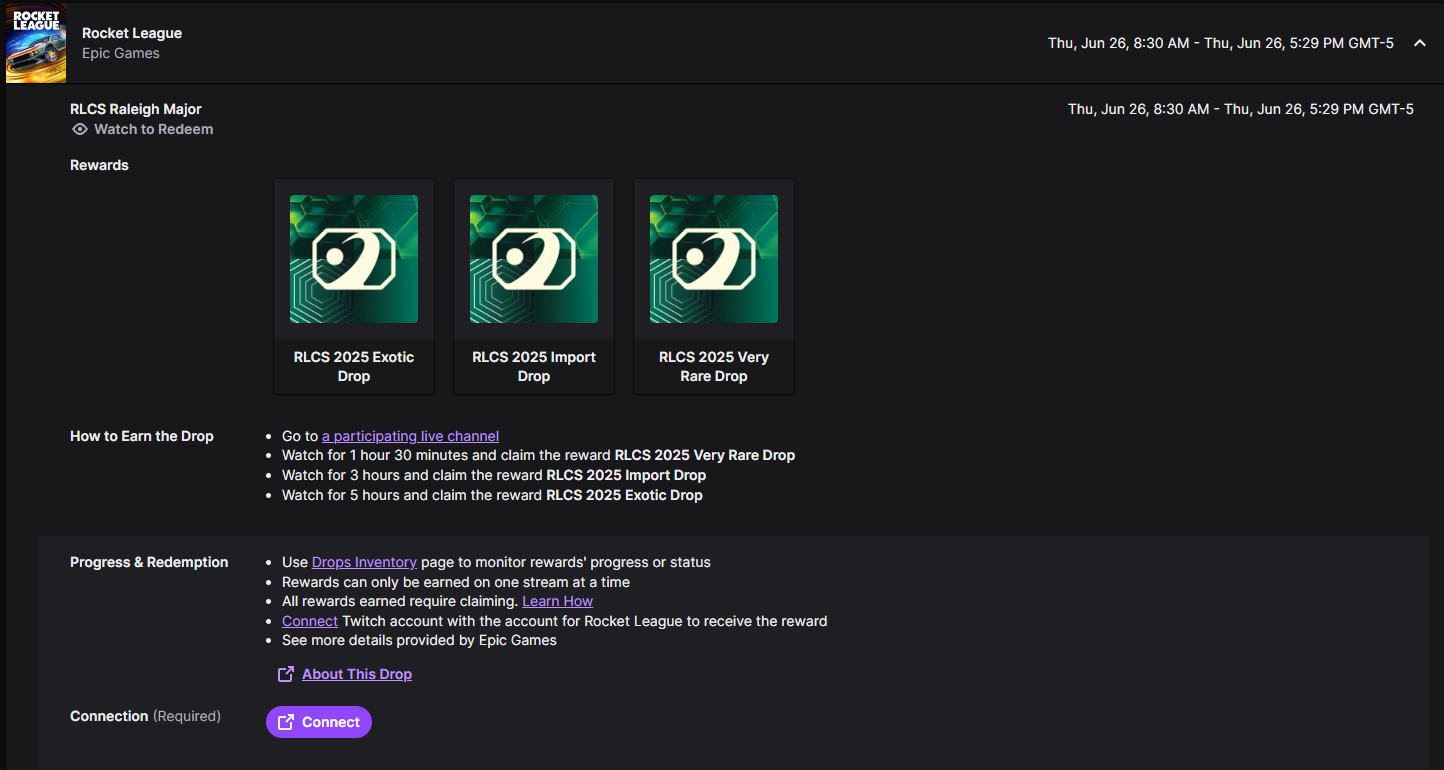Click the Watch to Redeem label
The image size is (1444, 770).
click(x=154, y=129)
